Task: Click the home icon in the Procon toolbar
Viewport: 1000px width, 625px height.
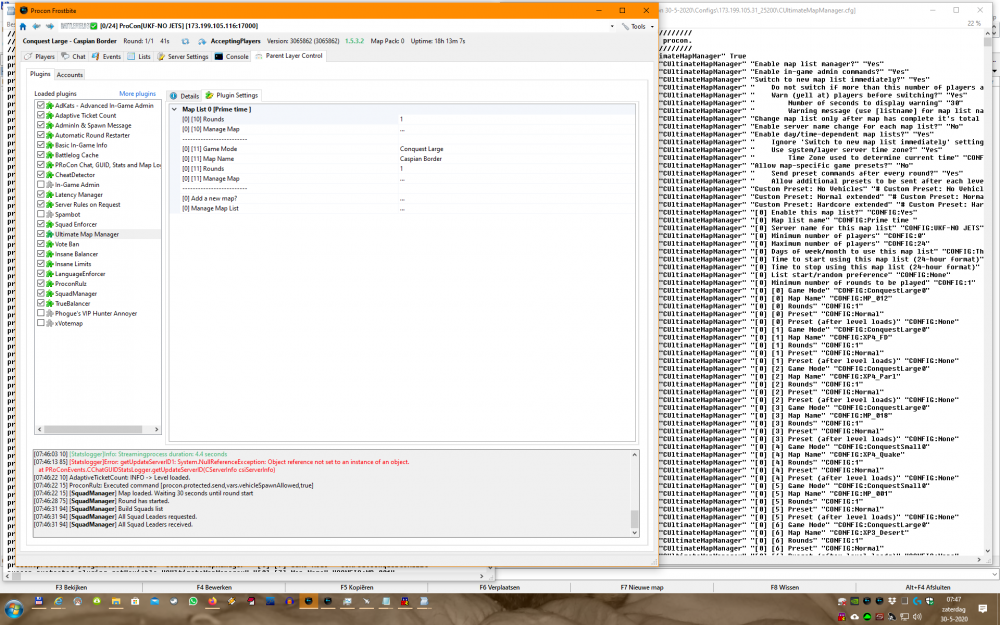Action: [x=22, y=26]
